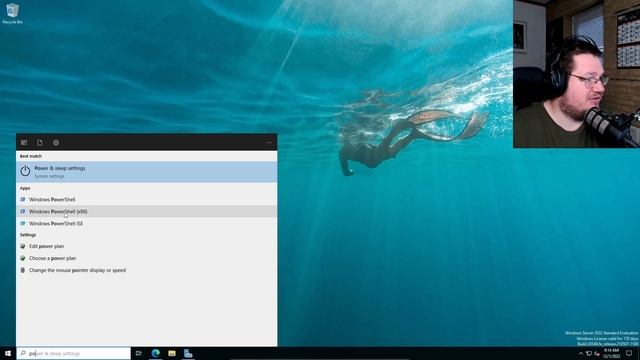Image resolution: width=640 pixels, height=360 pixels.
Task: Open the search panel's more options ellipsis
Action: point(269,142)
